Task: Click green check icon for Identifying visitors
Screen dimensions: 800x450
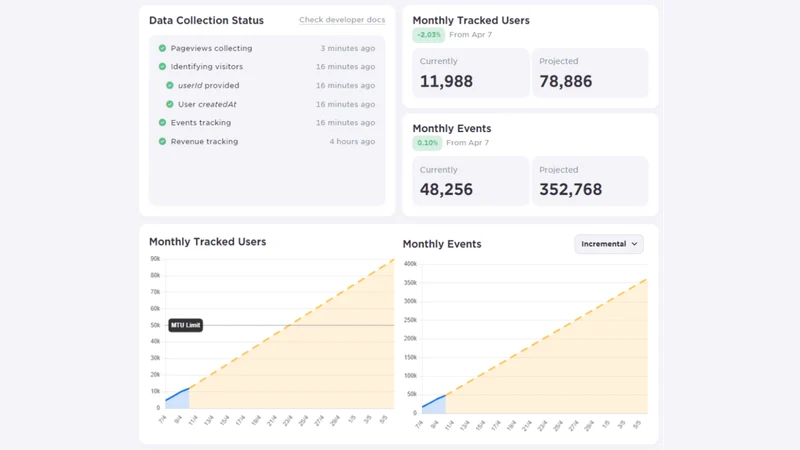Action: [x=162, y=66]
